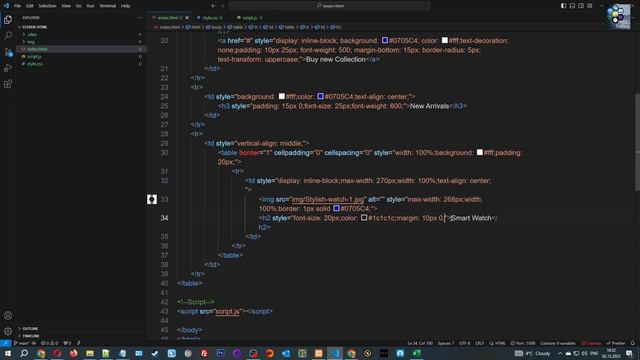Click the image preview icon on line 33 gutter
The image size is (640, 360).
[x=152, y=199]
